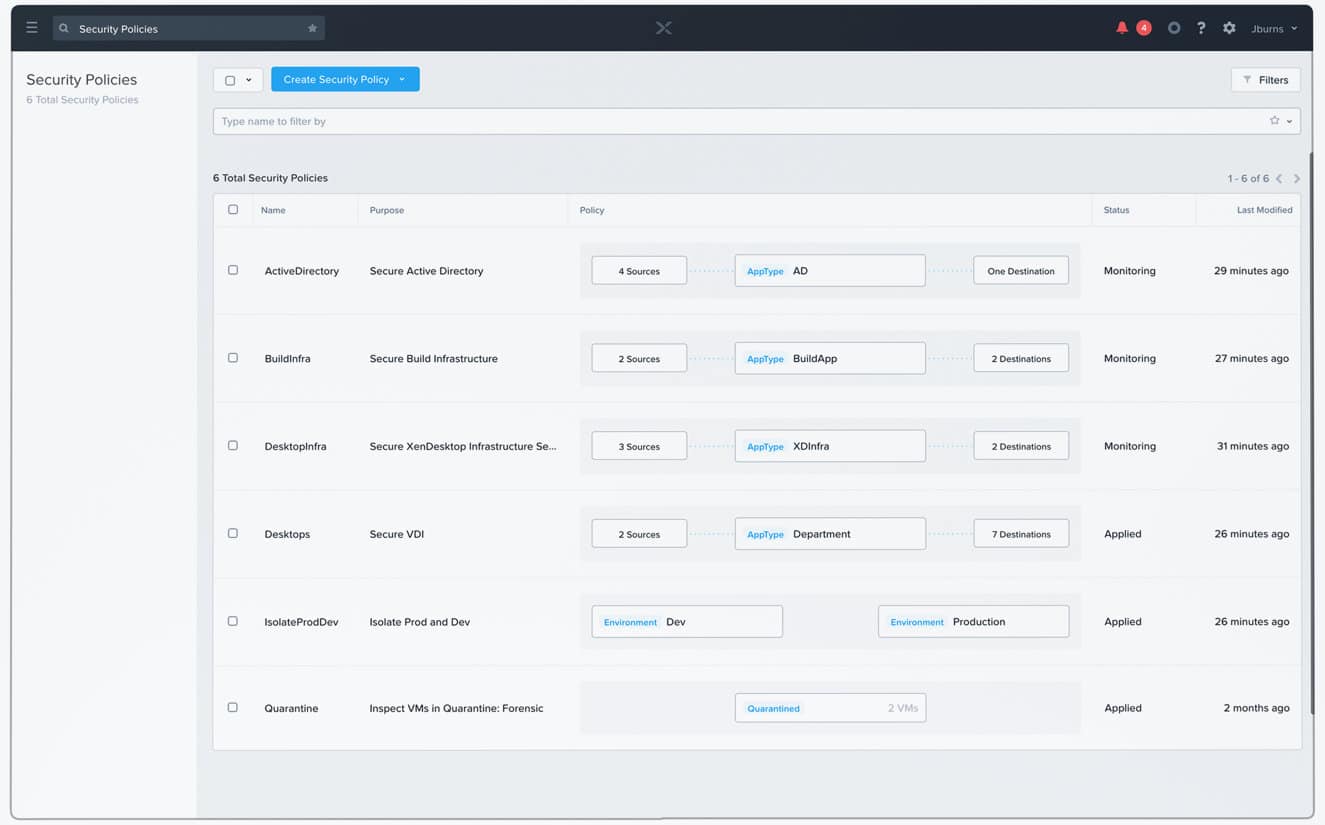Check the Quarantine policy row

(233, 707)
